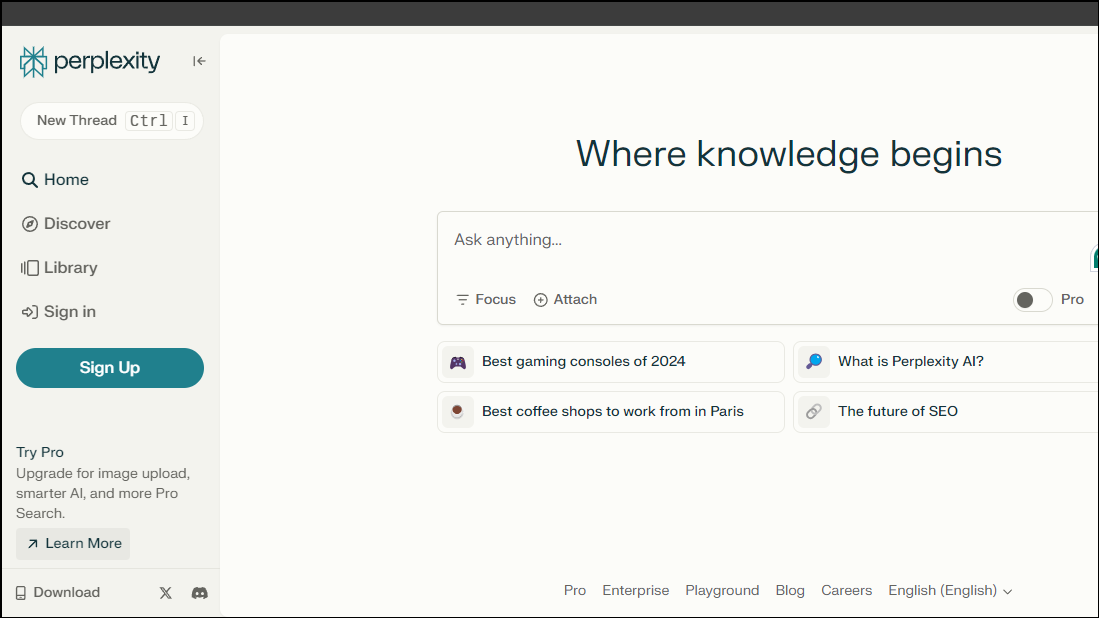
Task: Select Best gaming consoles of 2024 suggestion
Action: 610,362
